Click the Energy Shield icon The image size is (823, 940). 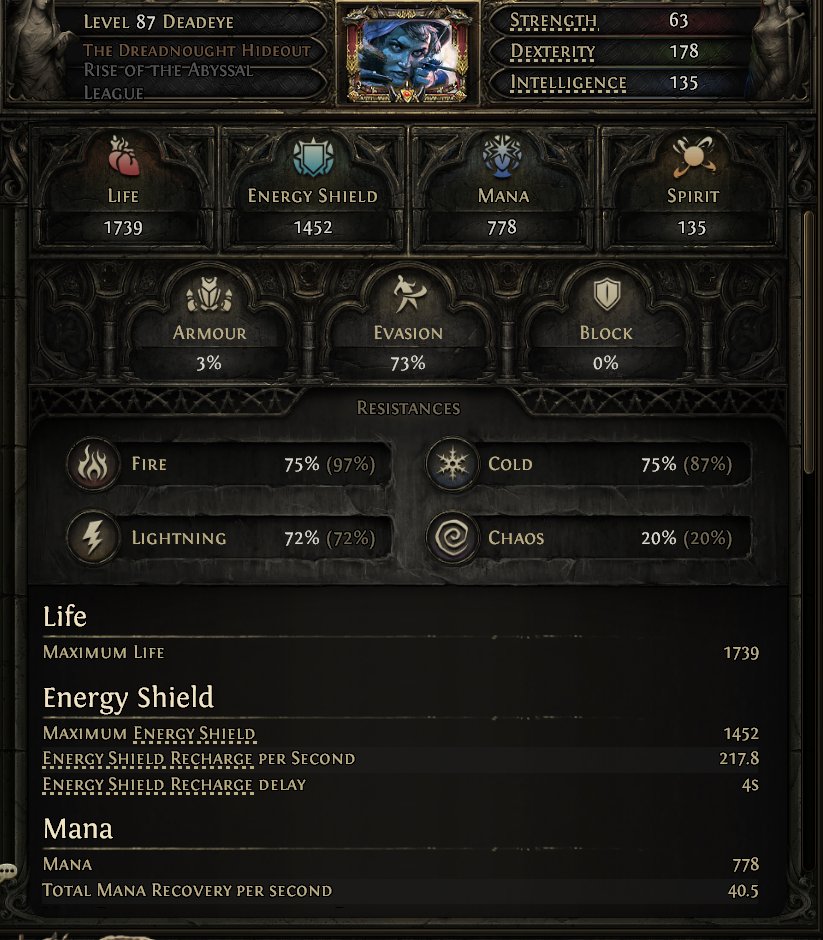pos(313,158)
